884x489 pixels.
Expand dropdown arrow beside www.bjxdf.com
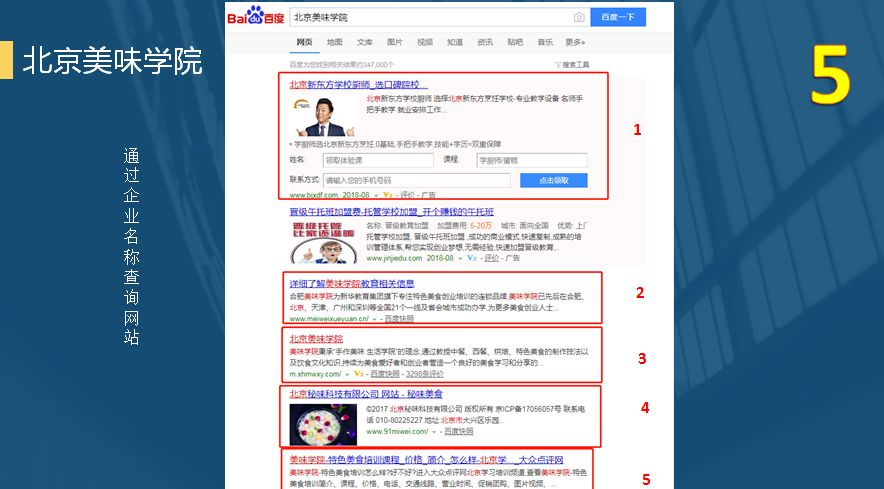(x=376, y=195)
